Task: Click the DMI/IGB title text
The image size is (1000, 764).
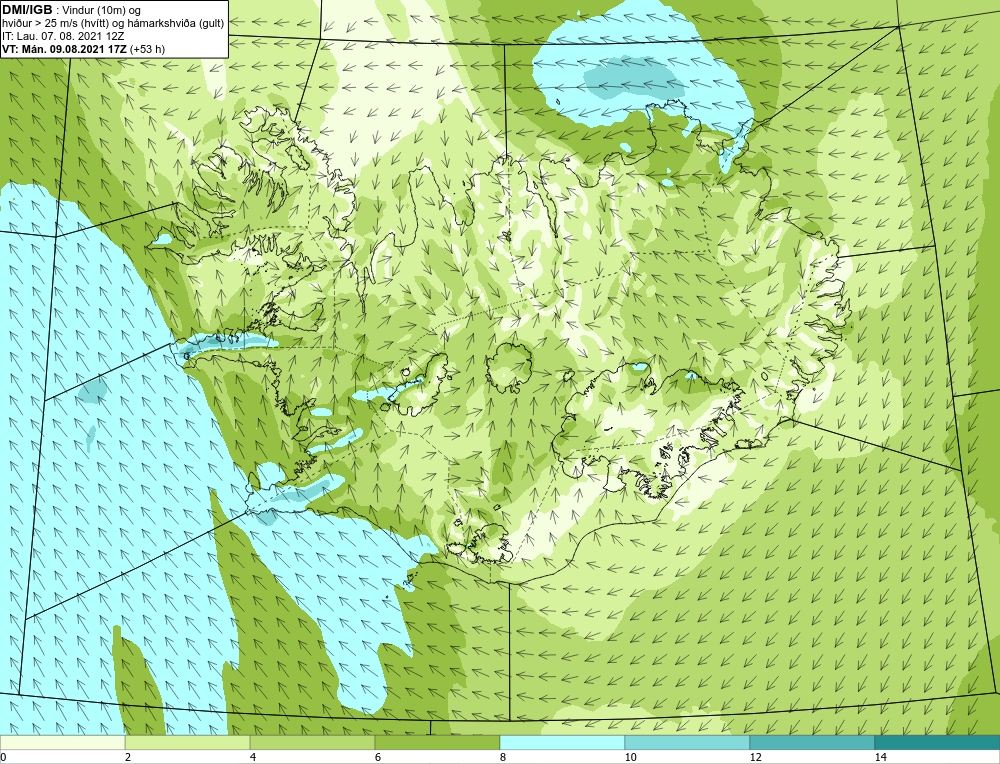Action: (27, 10)
